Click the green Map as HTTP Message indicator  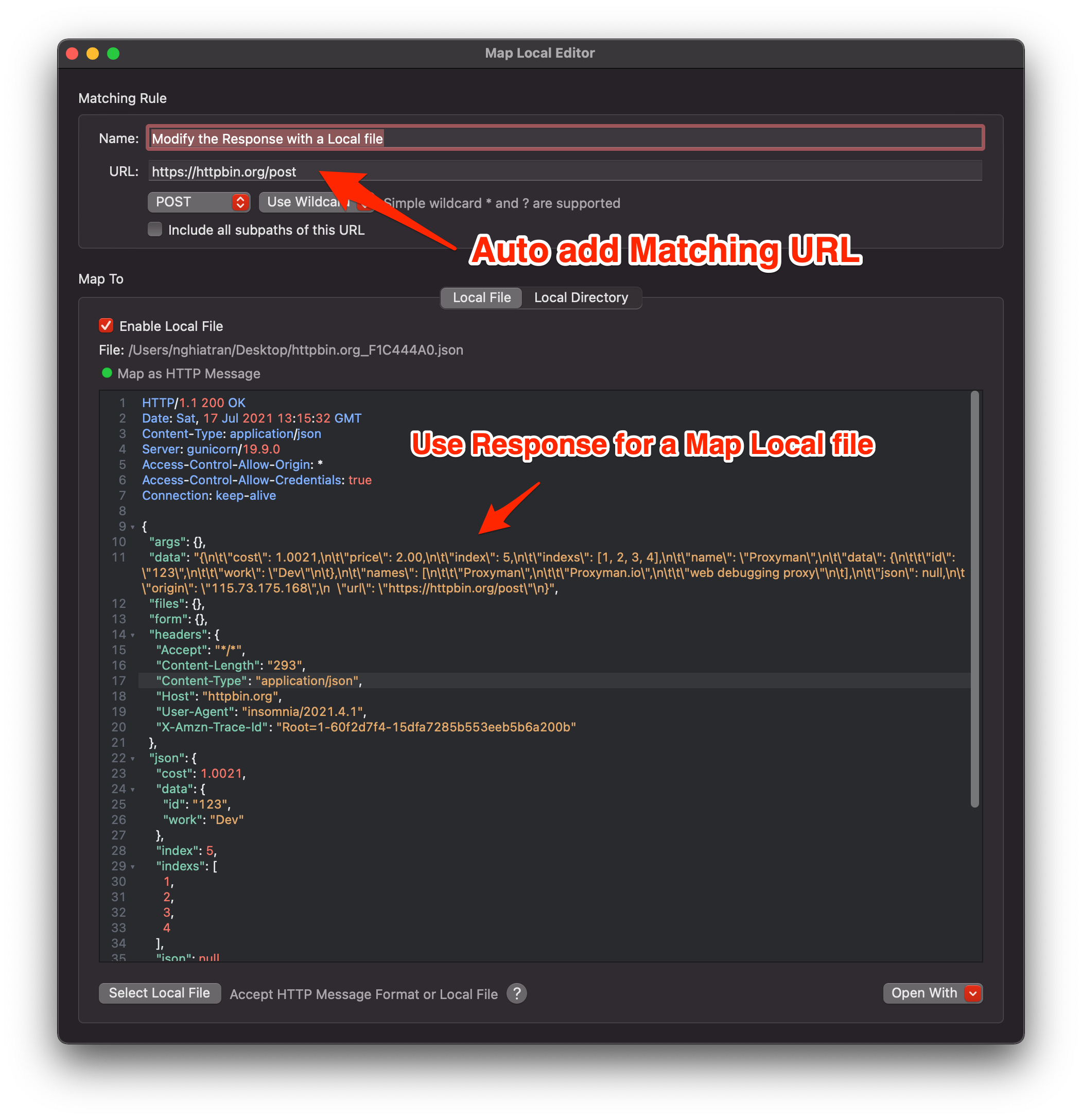coord(107,373)
